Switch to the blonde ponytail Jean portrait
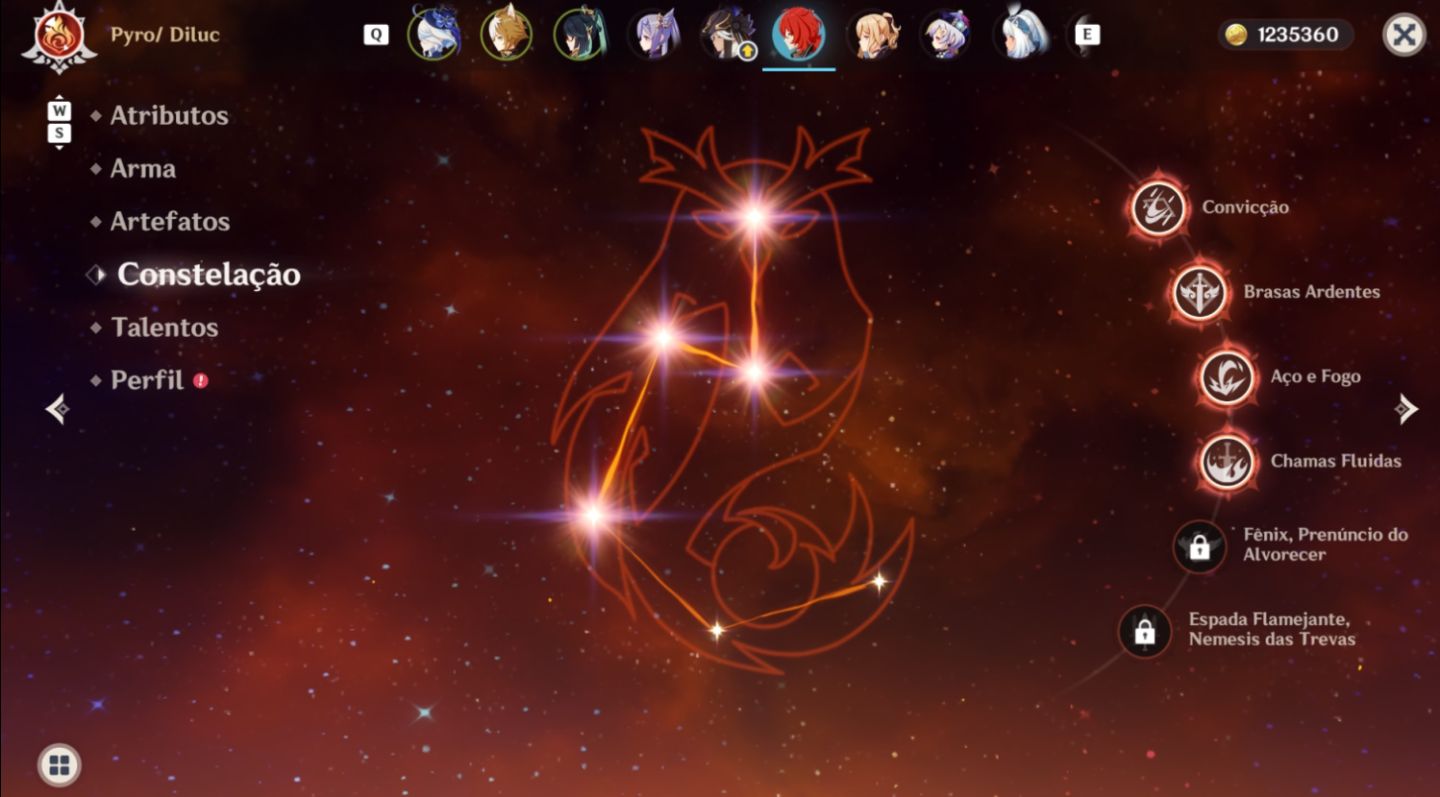The image size is (1440, 797). [872, 34]
